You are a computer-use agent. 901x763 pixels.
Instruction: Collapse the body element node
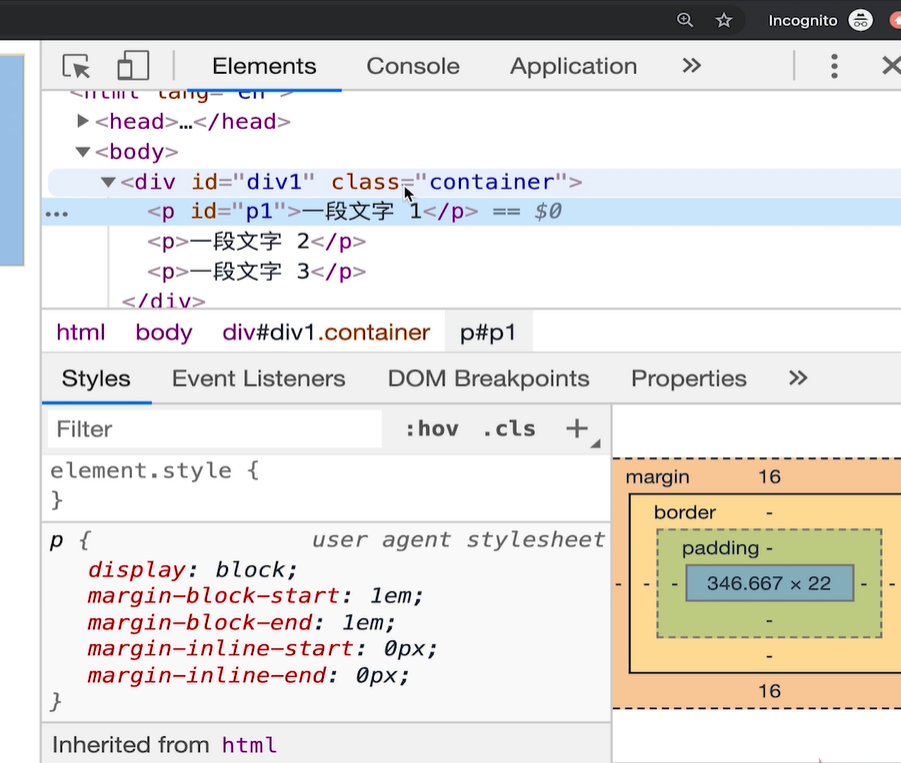[83, 152]
